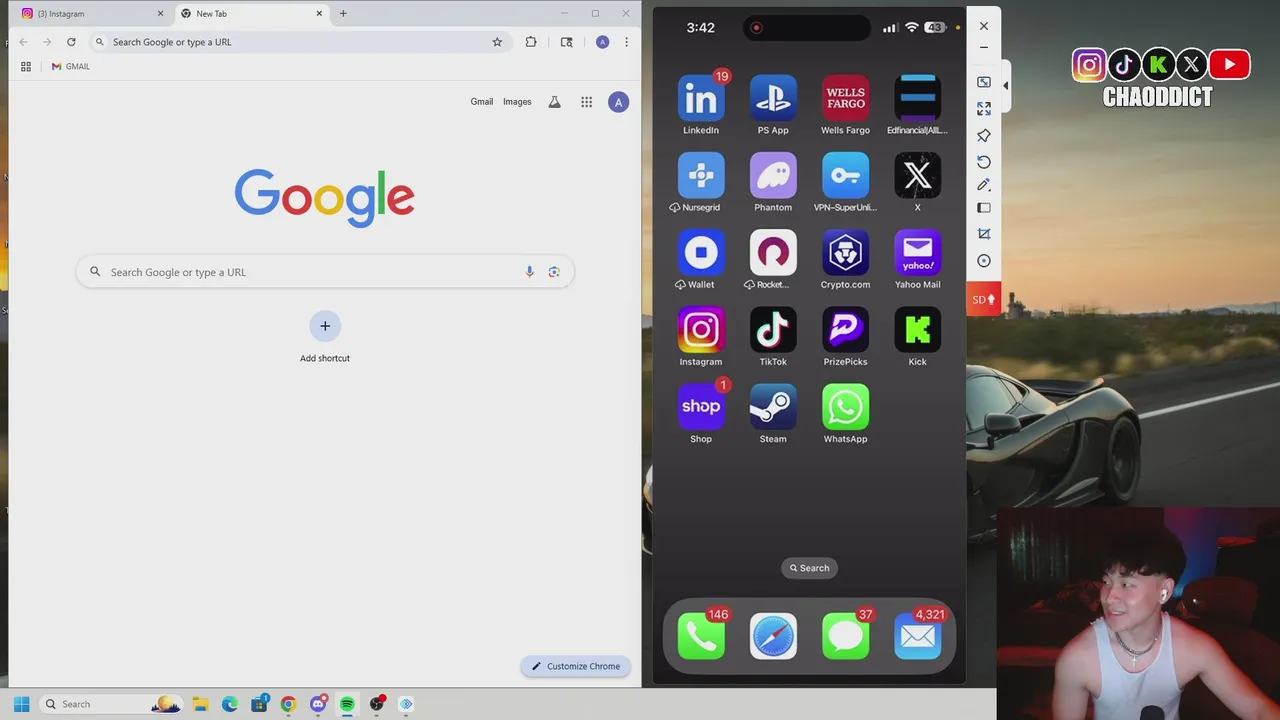Launch Instagram app on phone home screen
1280x720 pixels.
[x=701, y=330]
